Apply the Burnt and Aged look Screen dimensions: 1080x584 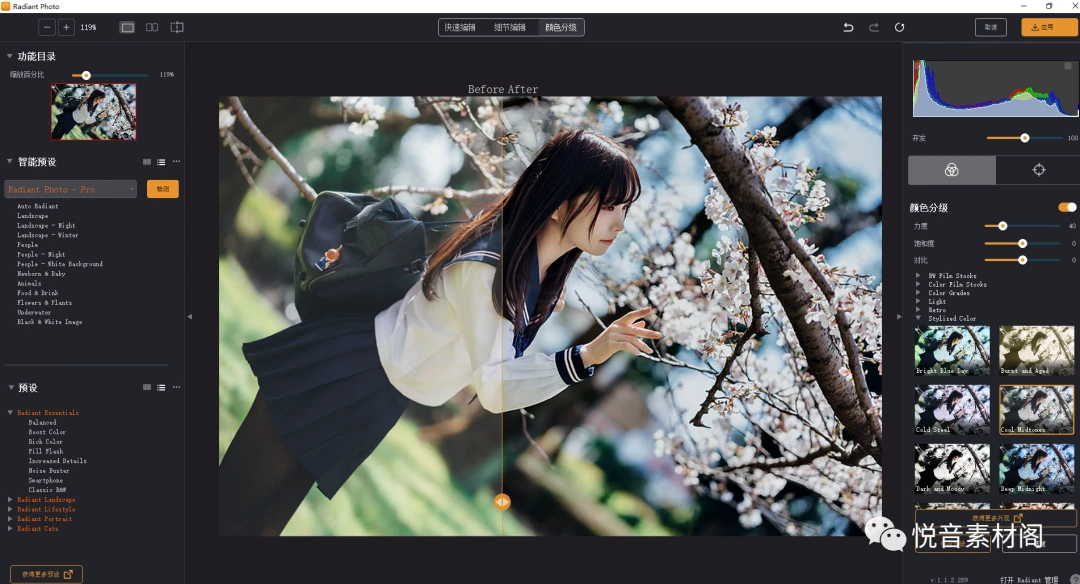pyautogui.click(x=1037, y=351)
